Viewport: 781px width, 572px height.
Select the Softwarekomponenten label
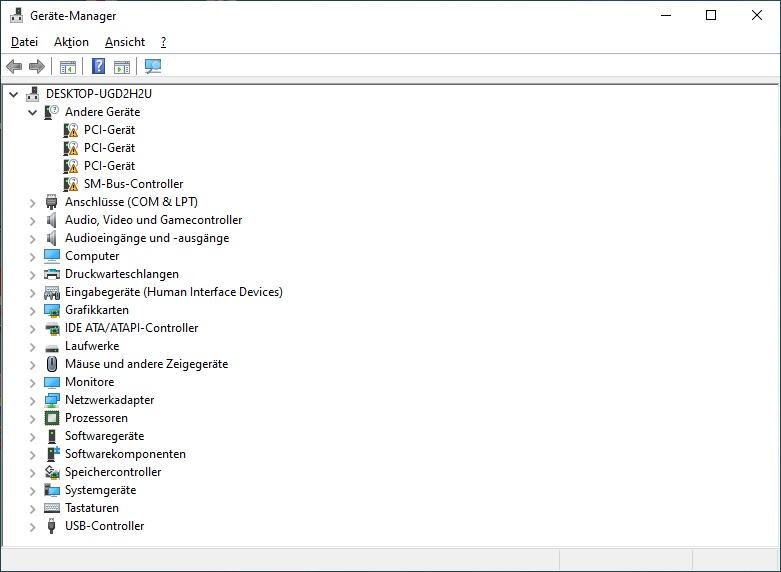click(126, 454)
